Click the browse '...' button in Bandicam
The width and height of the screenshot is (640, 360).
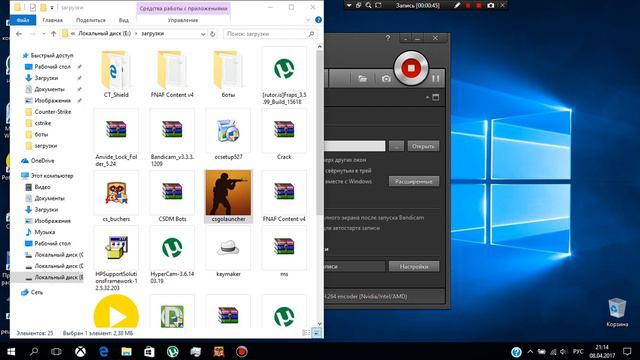tap(396, 146)
